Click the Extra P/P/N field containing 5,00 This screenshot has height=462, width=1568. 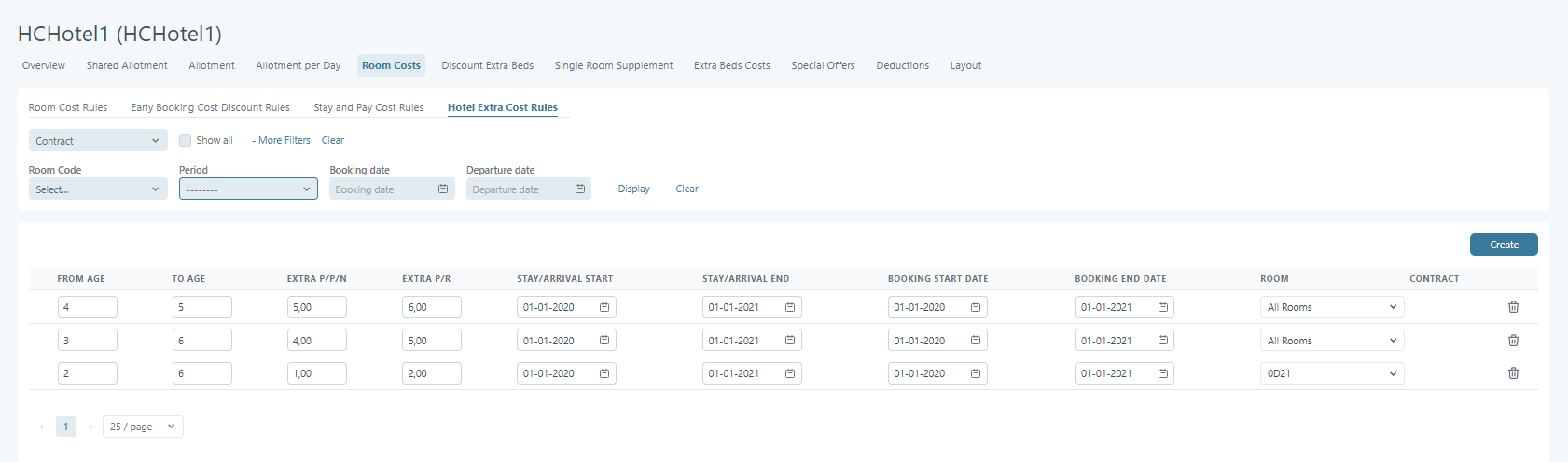pyautogui.click(x=316, y=307)
